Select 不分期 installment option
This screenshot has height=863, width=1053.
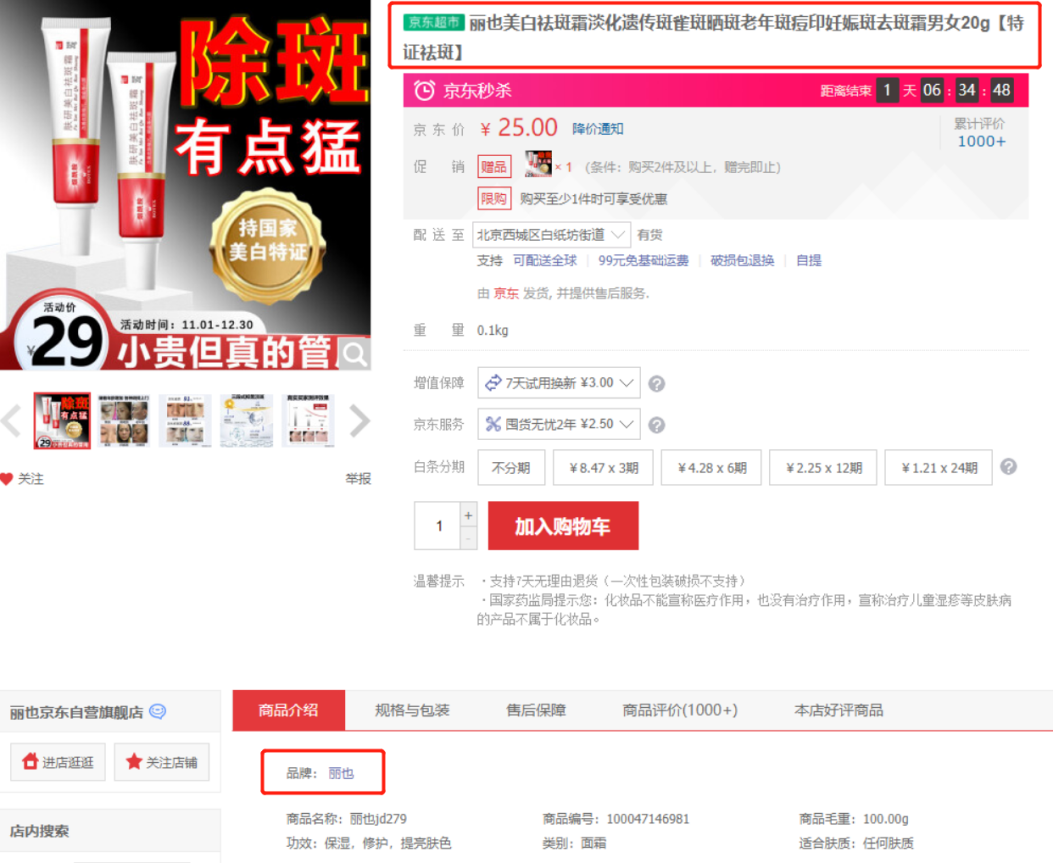click(x=510, y=467)
